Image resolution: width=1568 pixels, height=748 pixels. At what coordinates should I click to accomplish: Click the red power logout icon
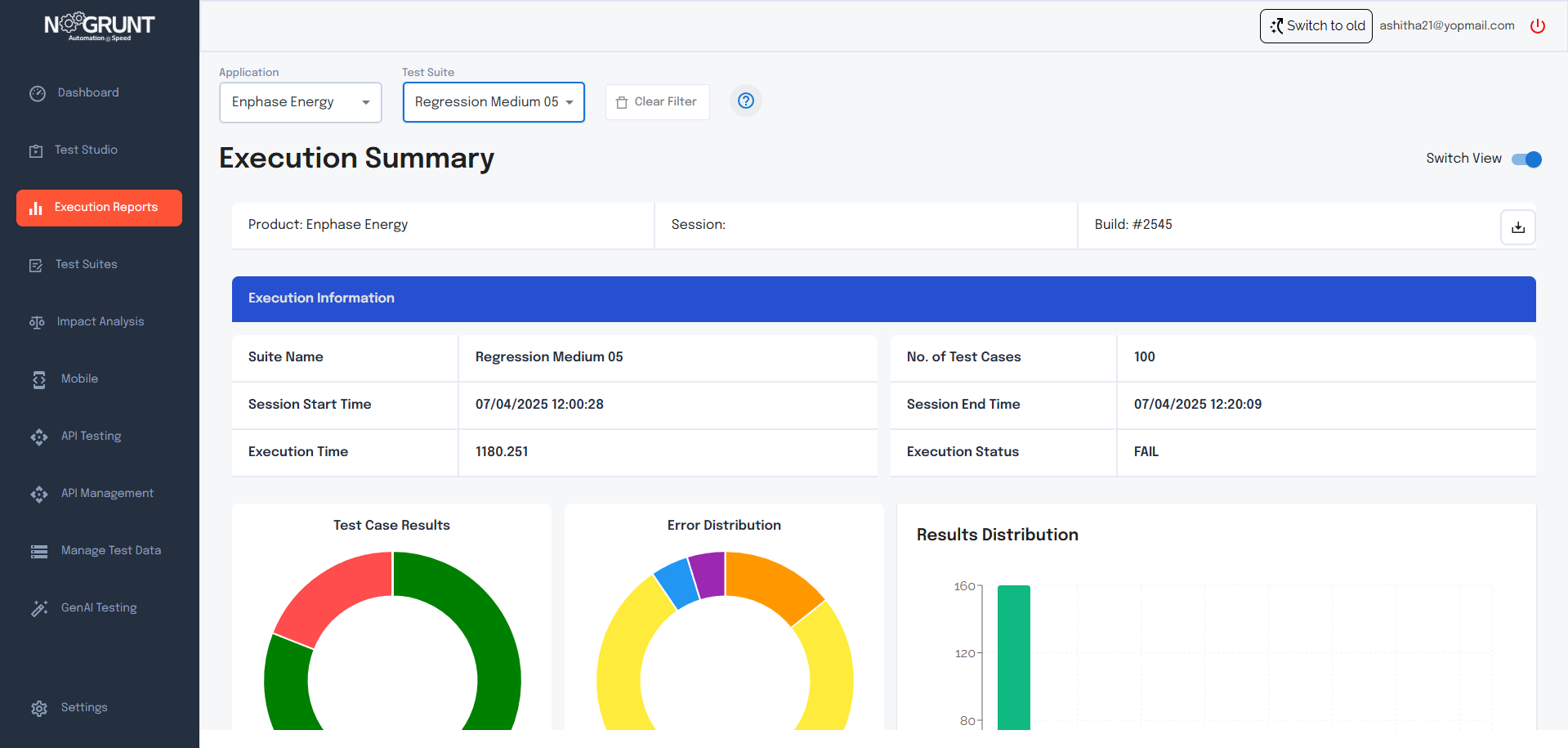(1538, 26)
